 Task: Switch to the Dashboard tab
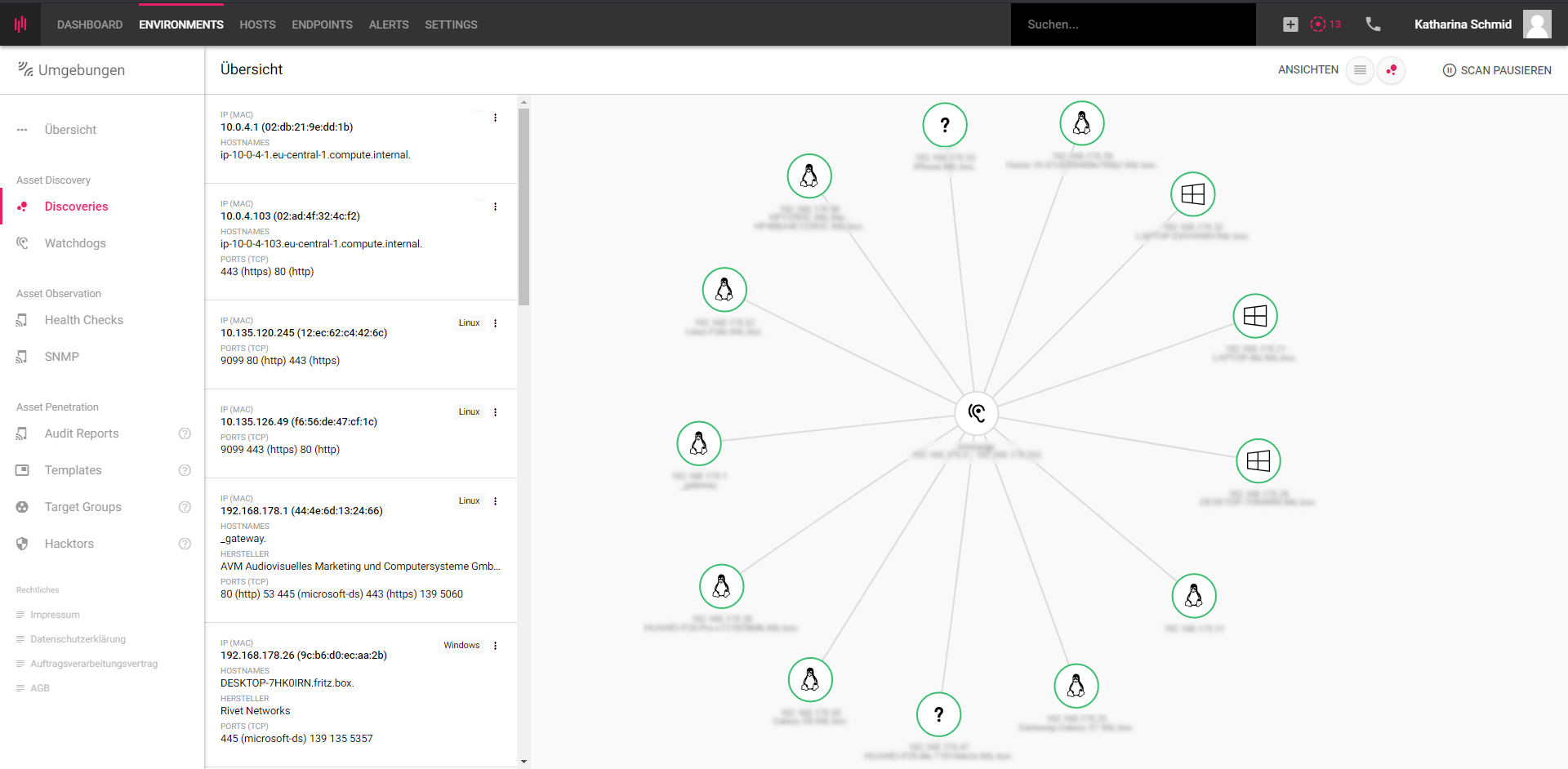(89, 24)
